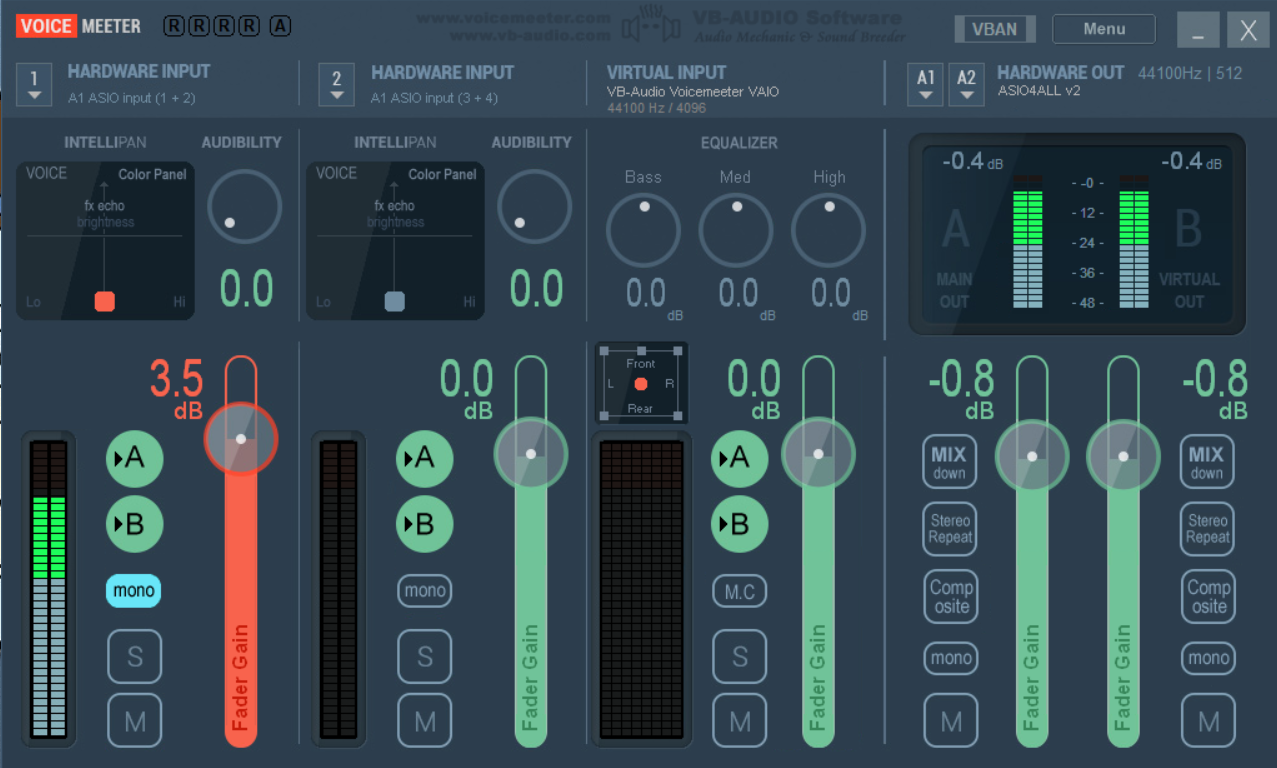Click the "A1 ASIO input (3 + 4)" device name
Image resolution: width=1277 pixels, height=768 pixels.
(x=434, y=98)
